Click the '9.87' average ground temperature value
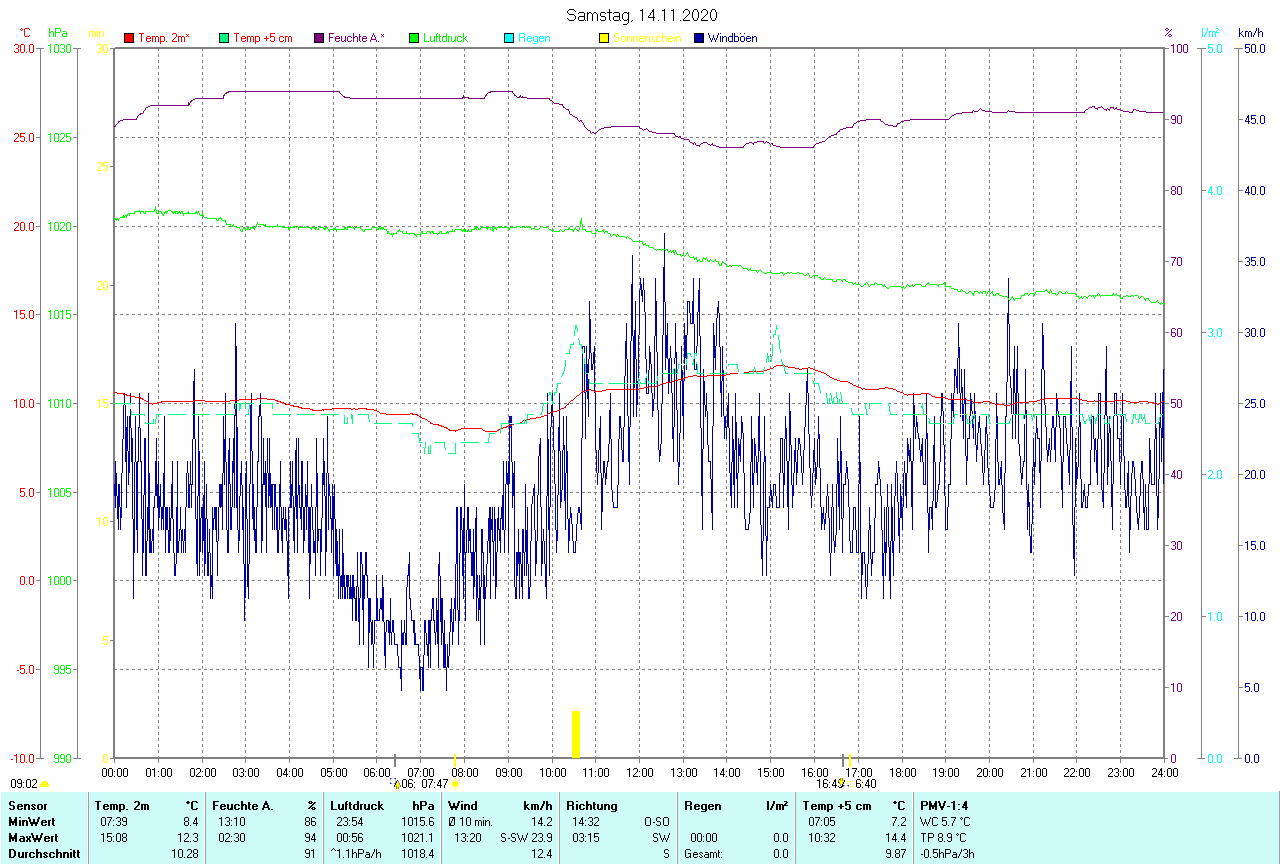Screen dimensions: 1280x864 [895, 854]
